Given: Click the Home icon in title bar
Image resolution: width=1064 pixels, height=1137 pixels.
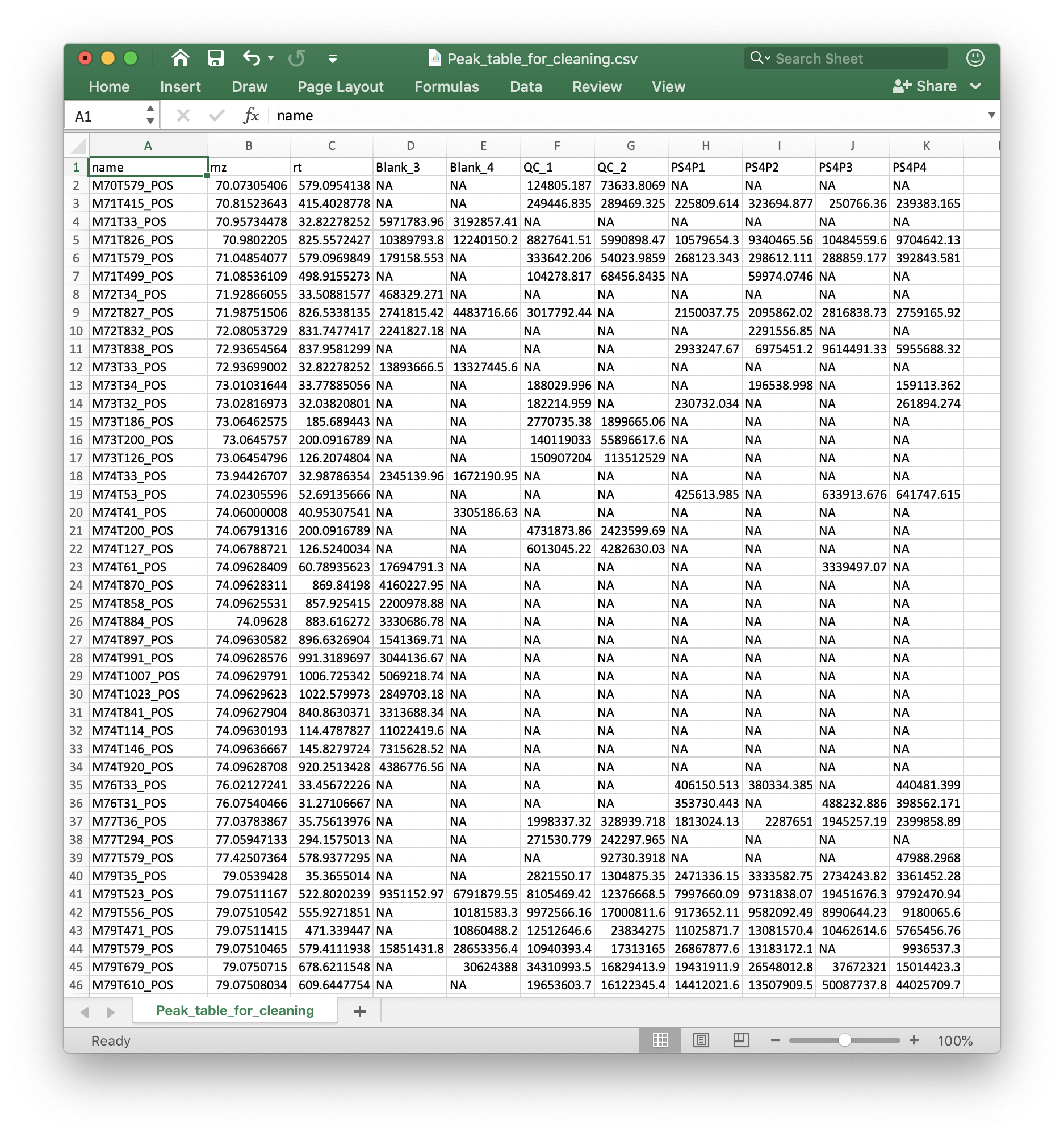Looking at the screenshot, I should click(x=180, y=58).
